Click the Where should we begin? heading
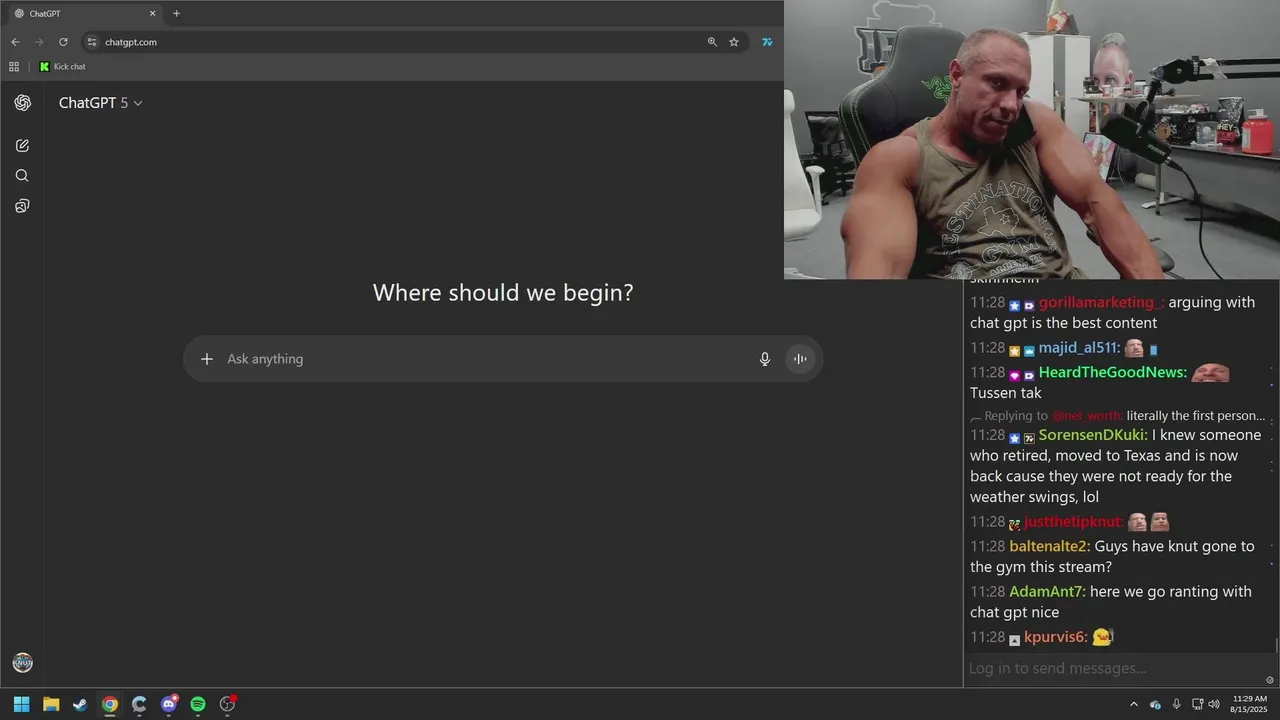1280x720 pixels. (x=503, y=293)
